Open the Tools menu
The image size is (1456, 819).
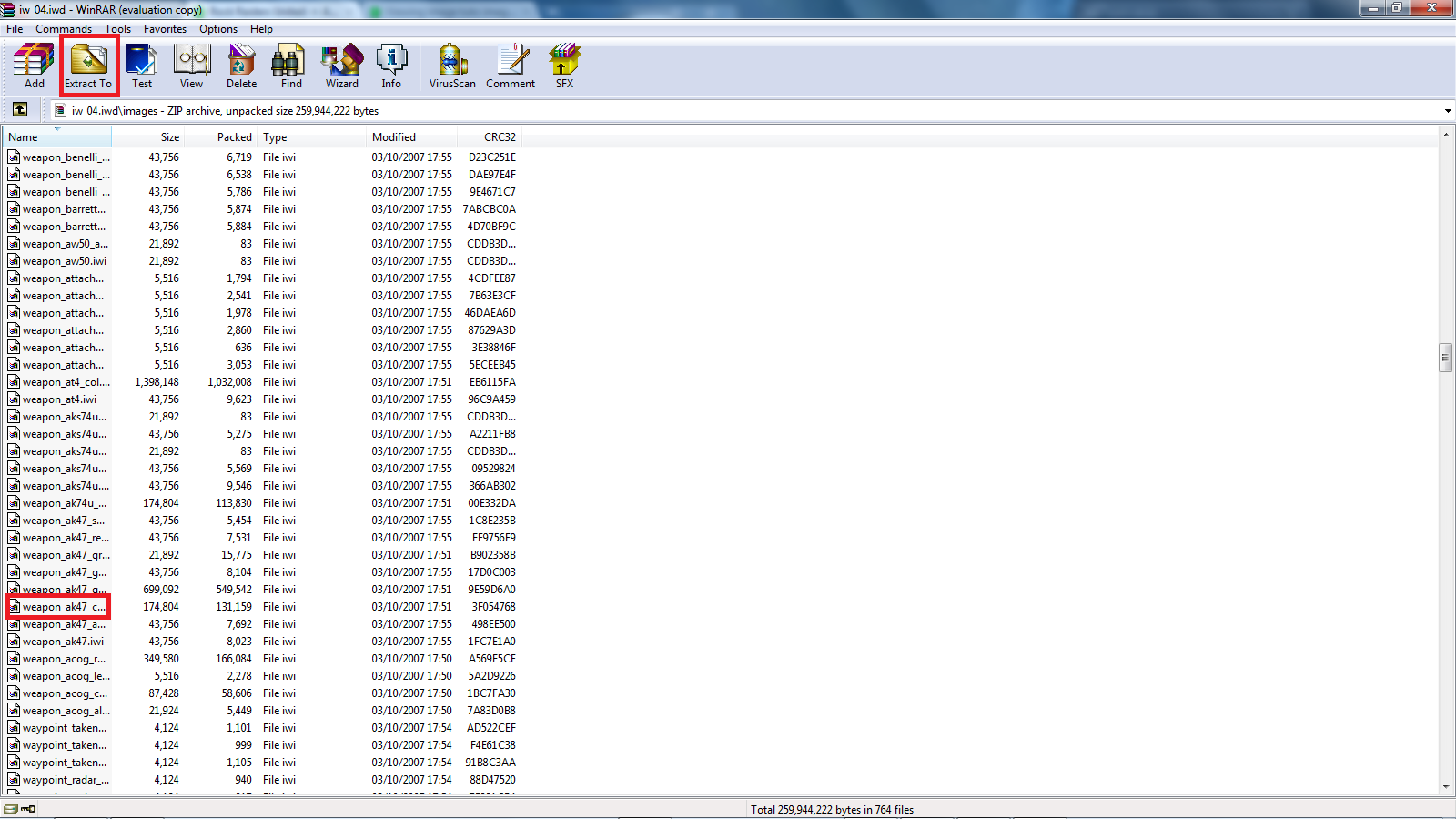(117, 29)
